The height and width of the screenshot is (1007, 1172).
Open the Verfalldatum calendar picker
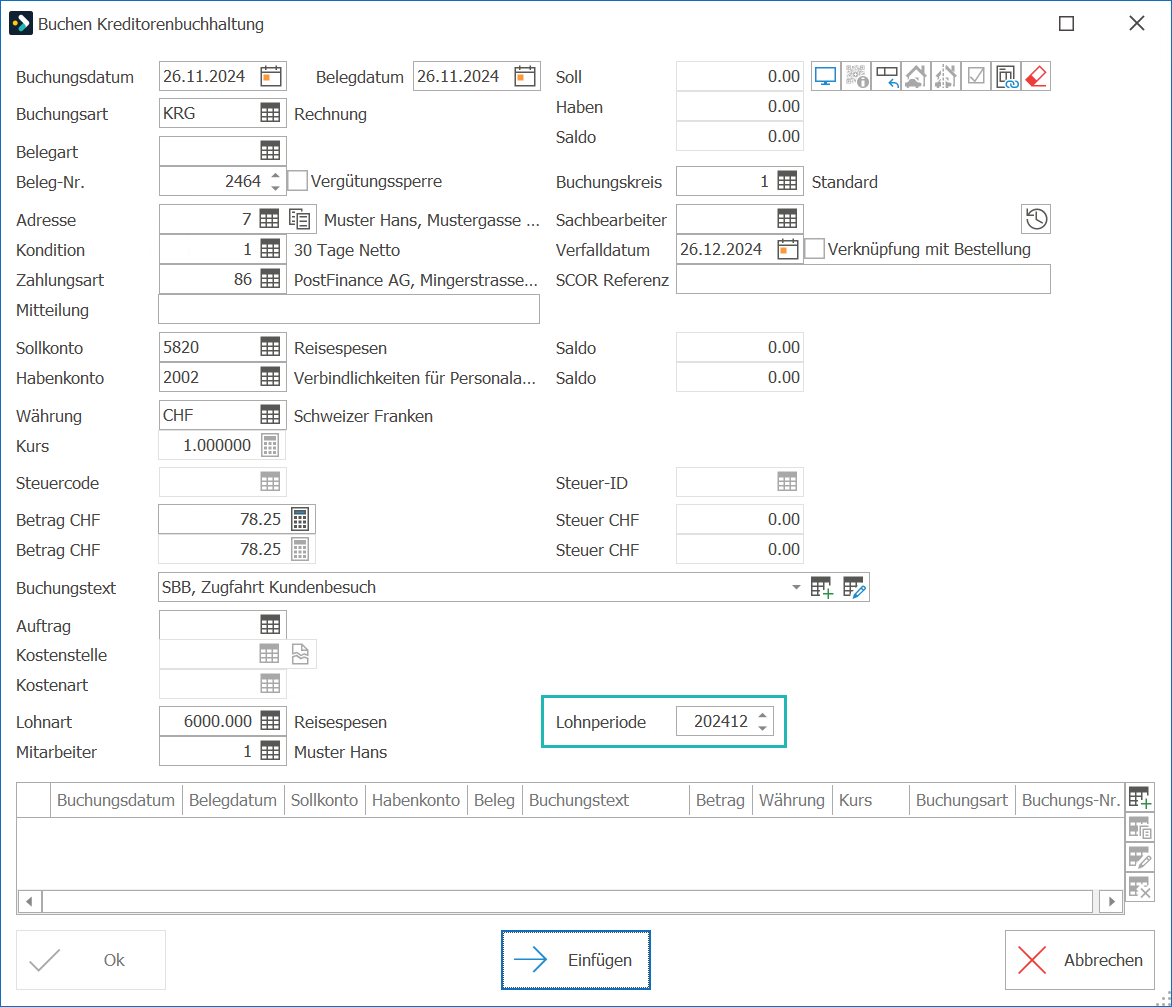787,249
